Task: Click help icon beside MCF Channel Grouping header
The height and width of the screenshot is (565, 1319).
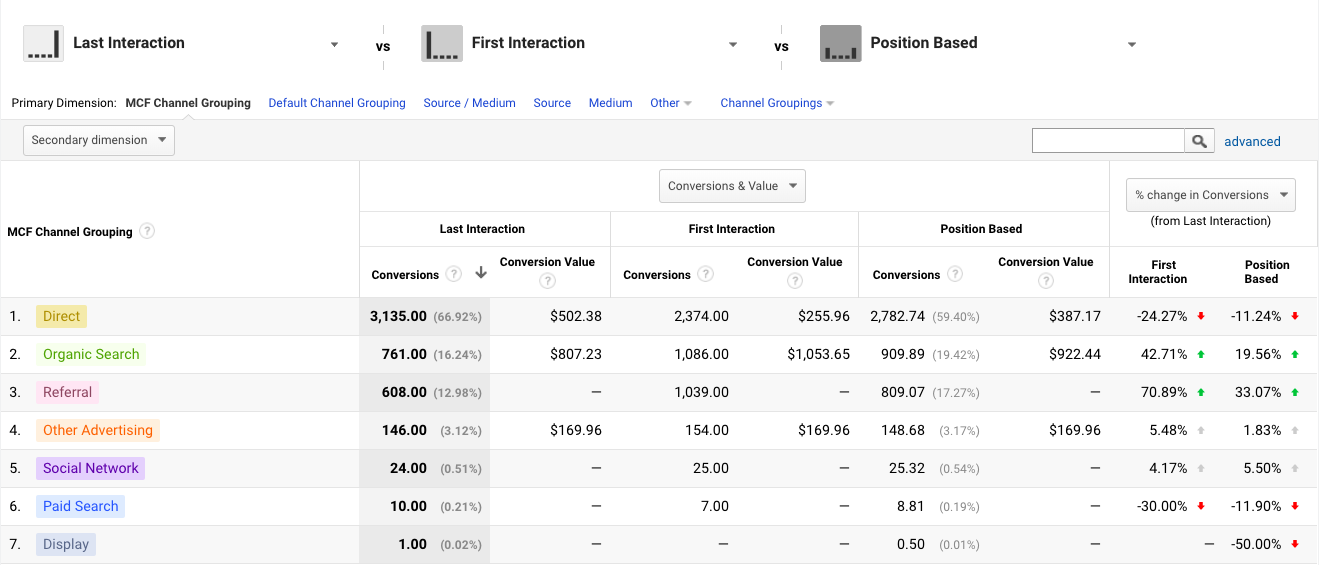Action: [x=147, y=231]
